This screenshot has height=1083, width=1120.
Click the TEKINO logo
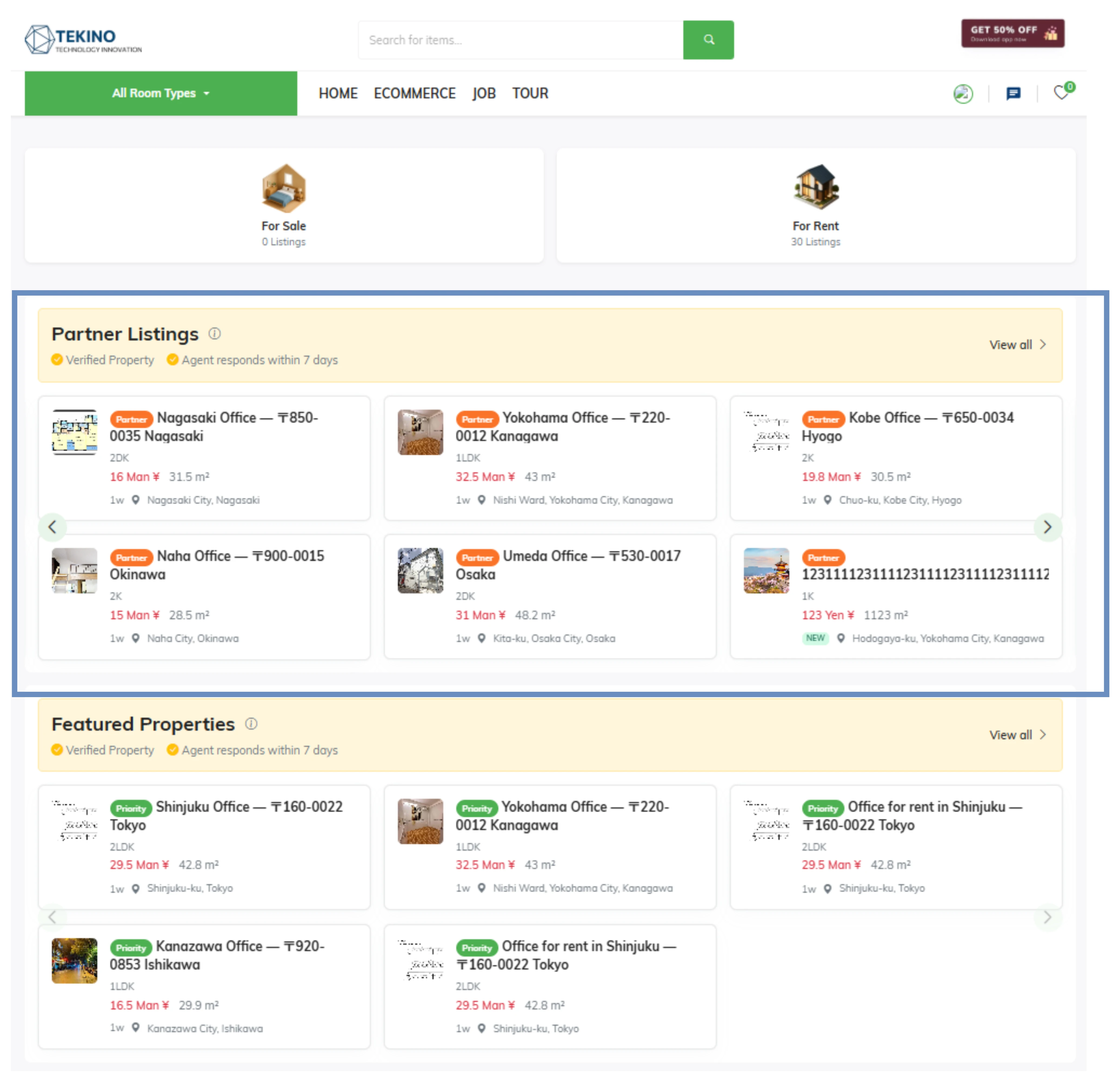pos(84,39)
